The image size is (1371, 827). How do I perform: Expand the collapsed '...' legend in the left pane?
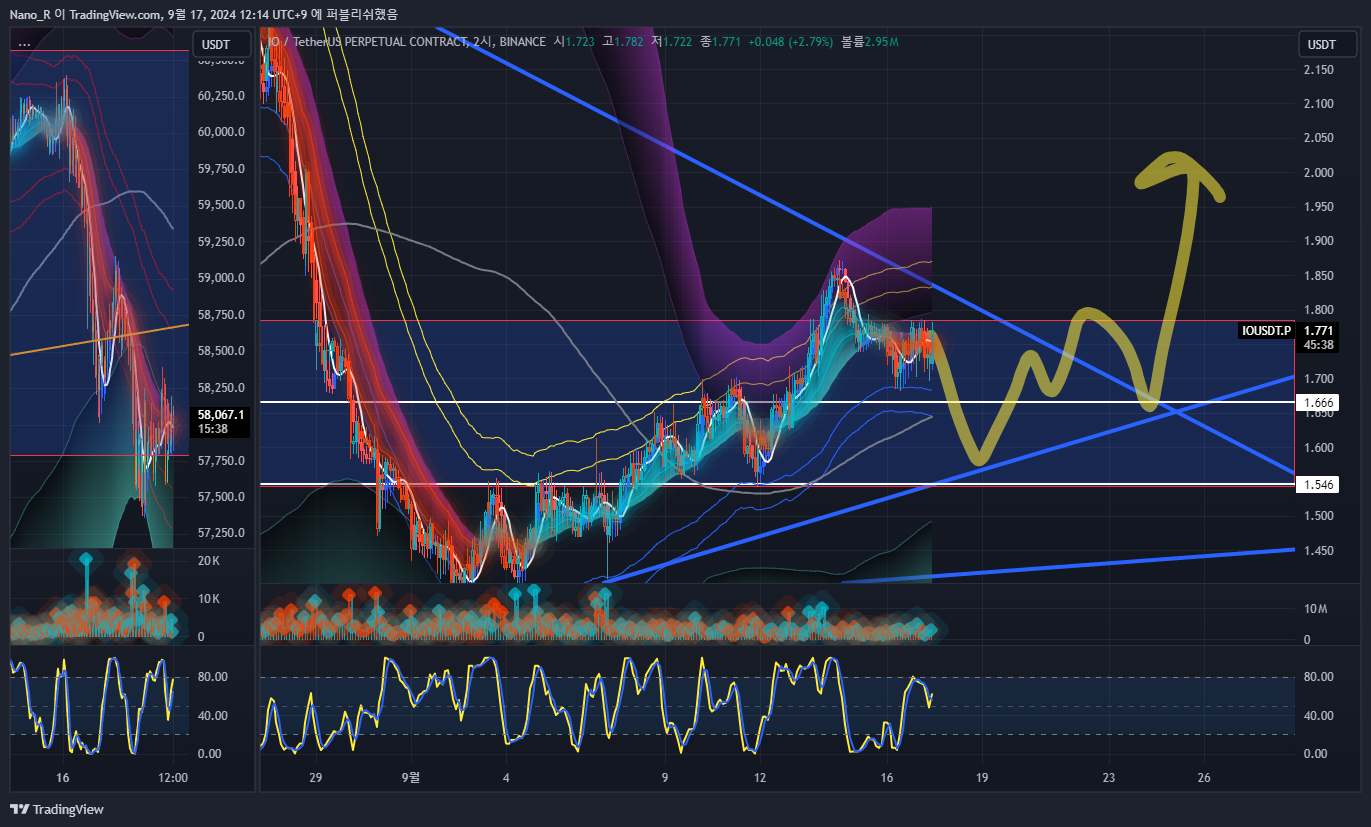[24, 43]
